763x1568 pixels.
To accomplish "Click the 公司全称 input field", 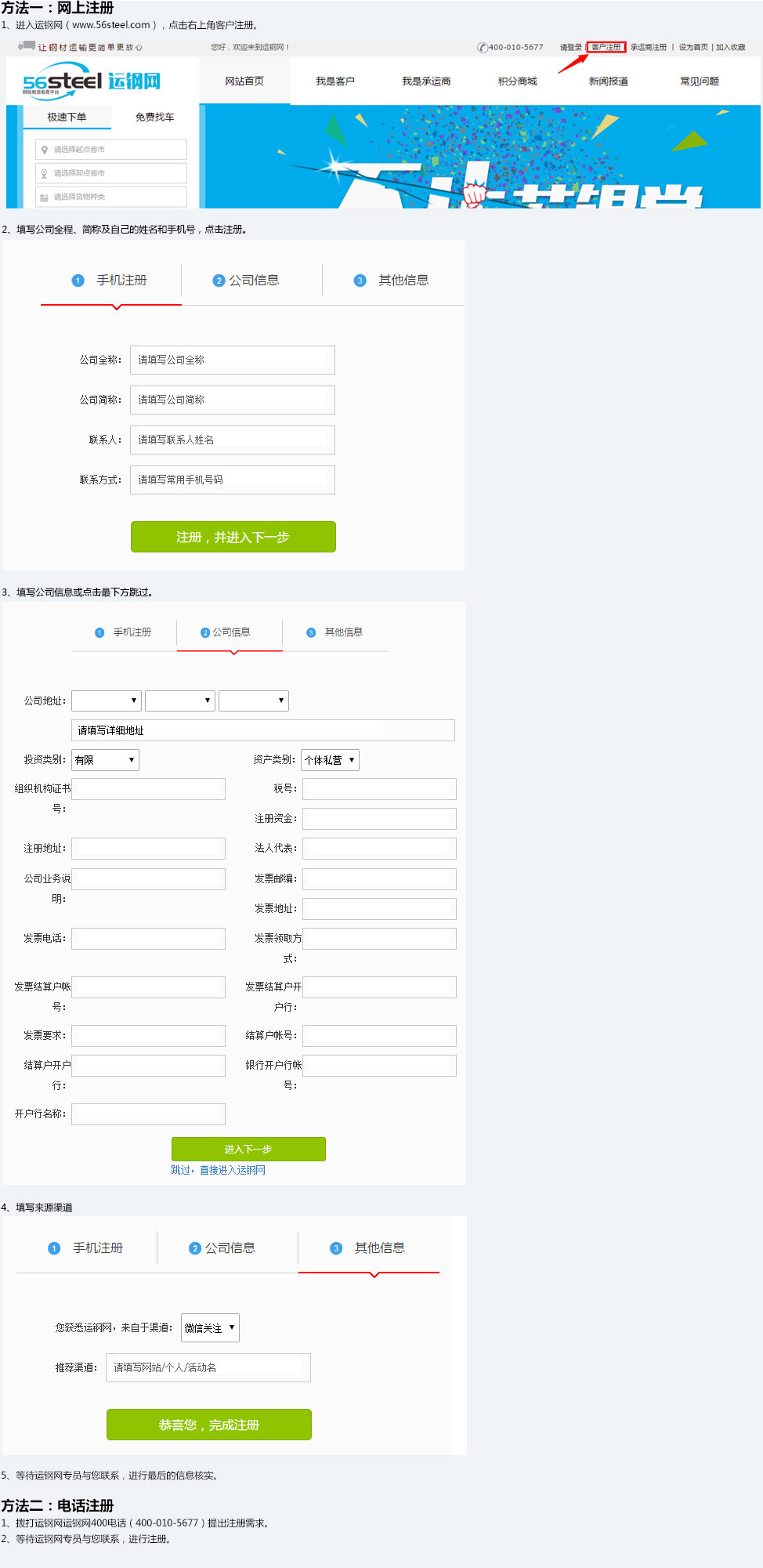I will (233, 360).
